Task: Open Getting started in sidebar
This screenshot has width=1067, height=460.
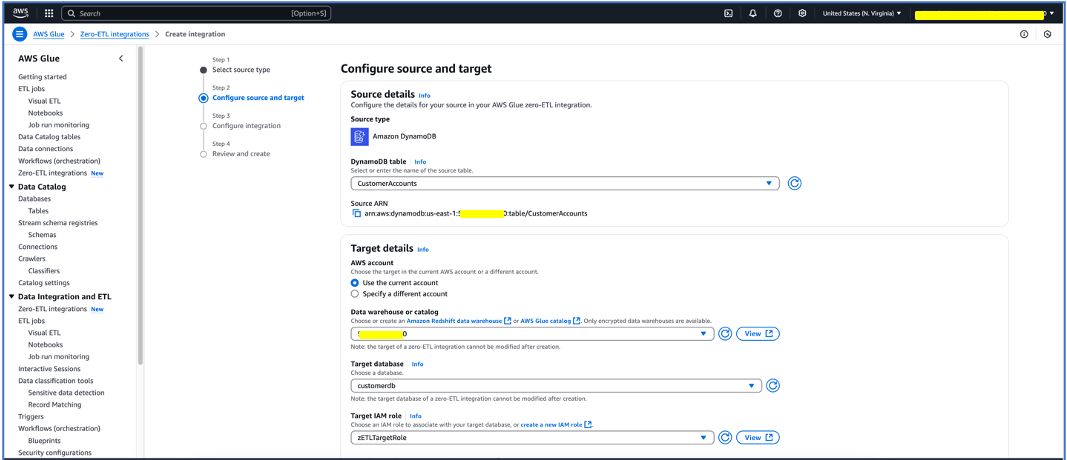Action: [x=42, y=77]
